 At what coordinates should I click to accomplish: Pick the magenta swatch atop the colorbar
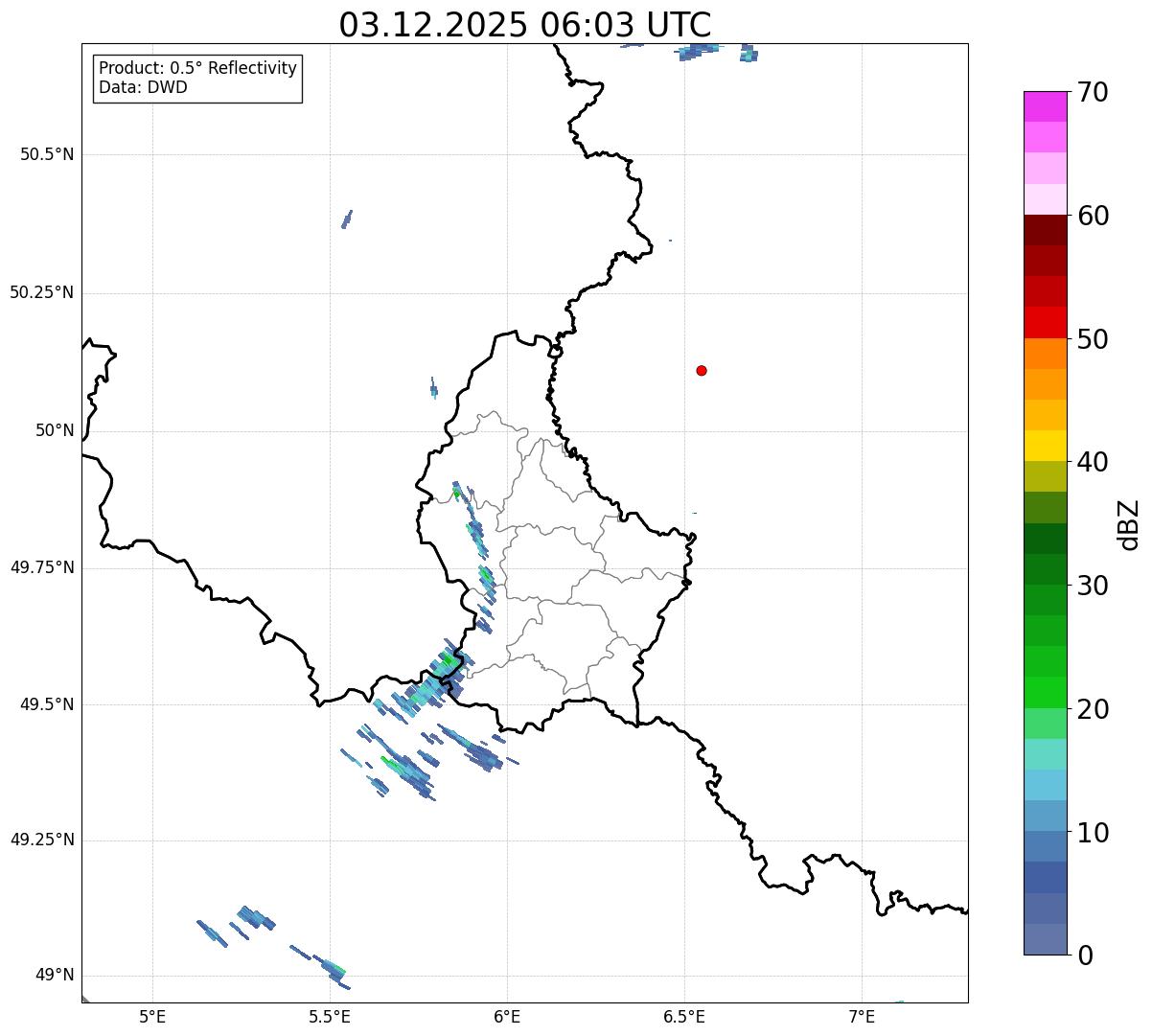(x=1045, y=106)
